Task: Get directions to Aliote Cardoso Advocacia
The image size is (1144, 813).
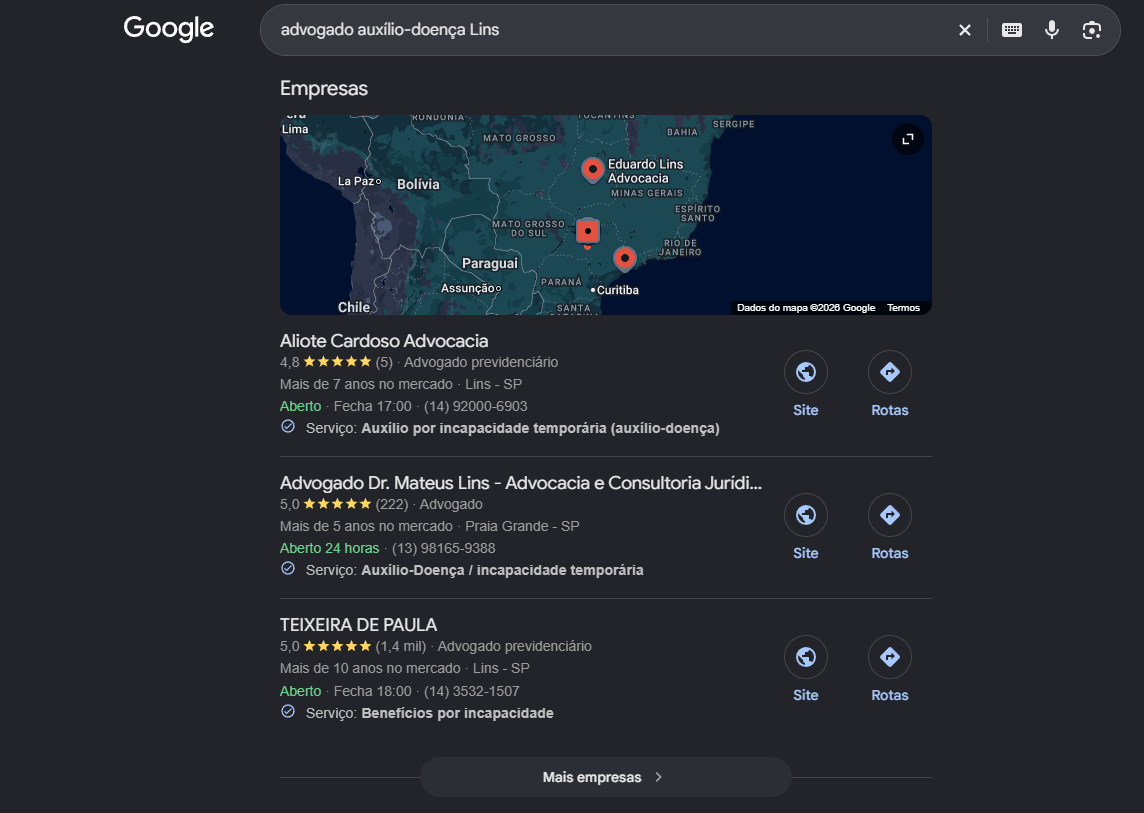Action: coord(889,372)
